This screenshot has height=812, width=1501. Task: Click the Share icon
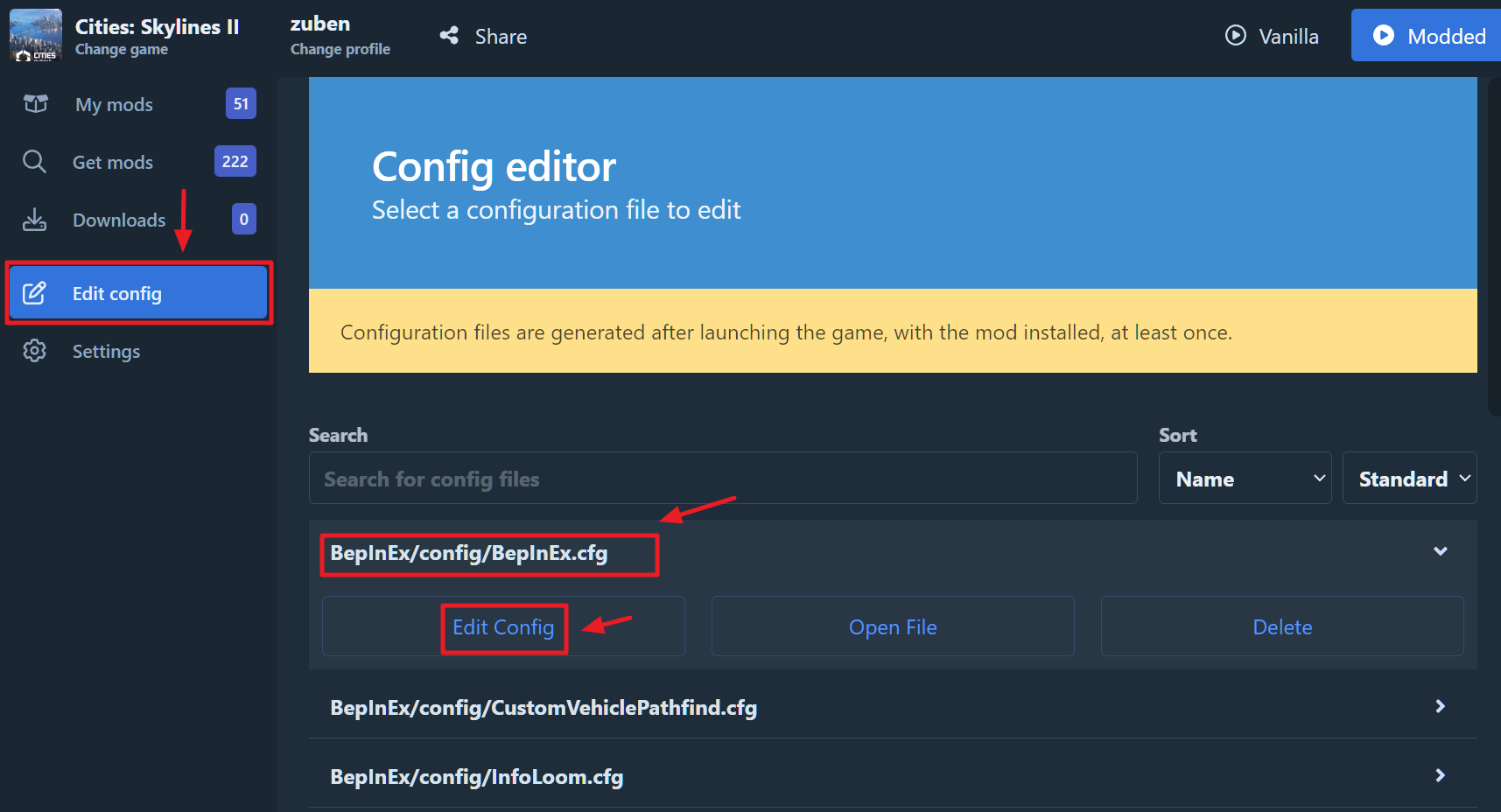[x=449, y=36]
